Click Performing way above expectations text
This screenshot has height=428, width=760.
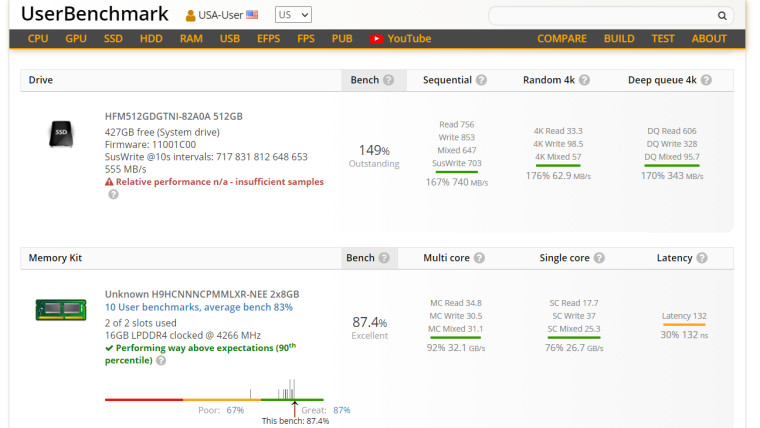point(200,354)
